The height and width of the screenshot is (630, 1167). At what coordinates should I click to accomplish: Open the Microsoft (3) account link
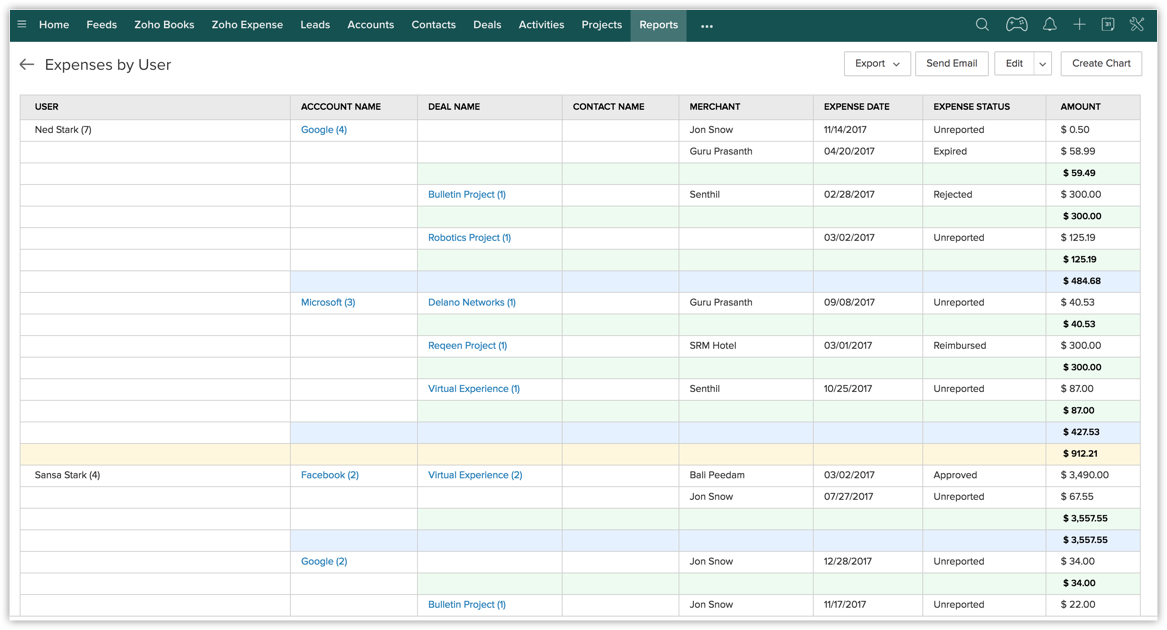coord(328,302)
